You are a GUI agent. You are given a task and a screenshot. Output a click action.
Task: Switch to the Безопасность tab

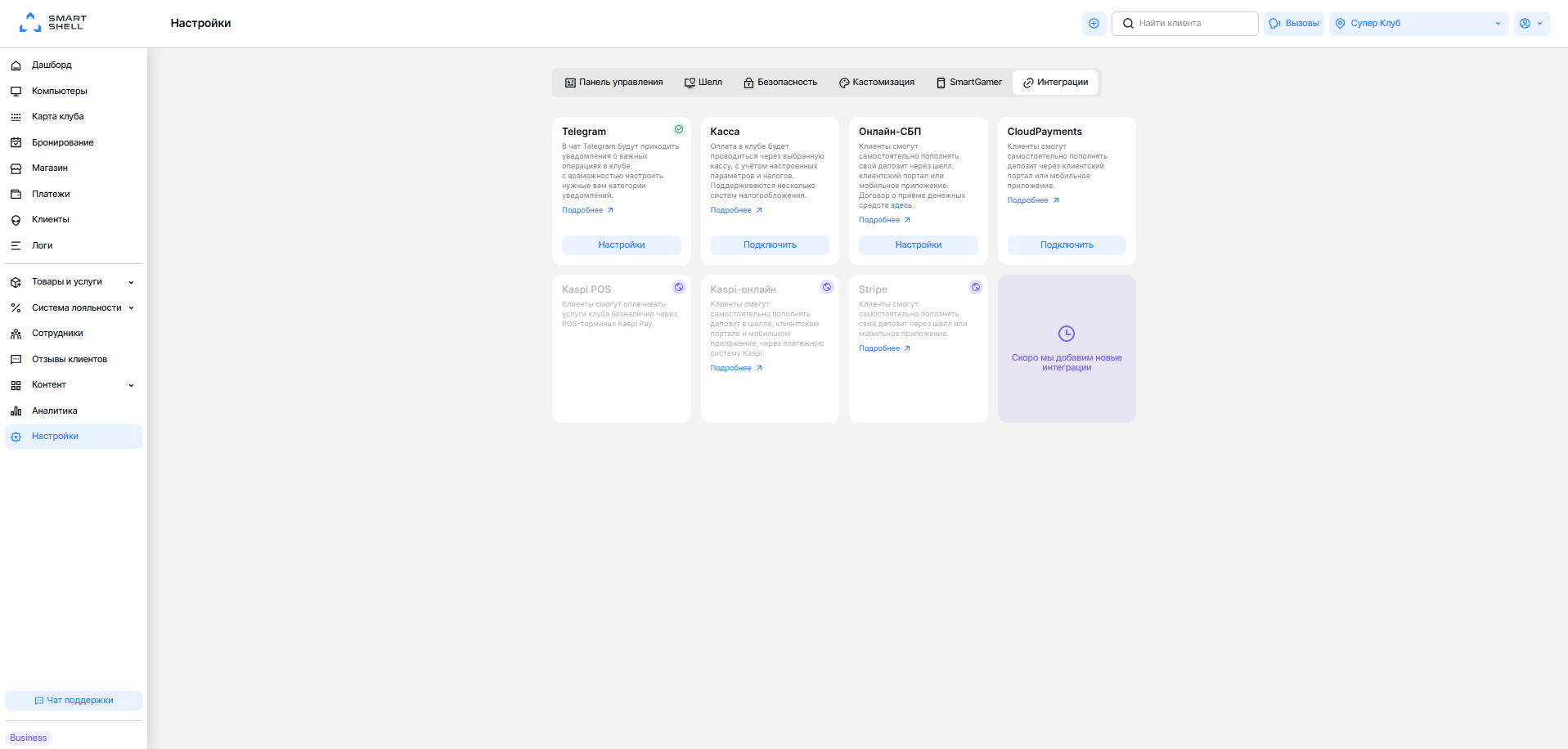pyautogui.click(x=780, y=83)
